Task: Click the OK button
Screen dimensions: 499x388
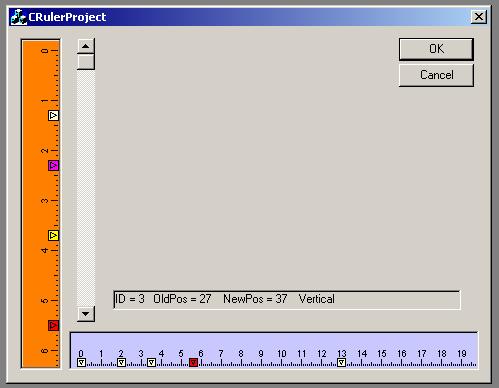Action: (436, 49)
